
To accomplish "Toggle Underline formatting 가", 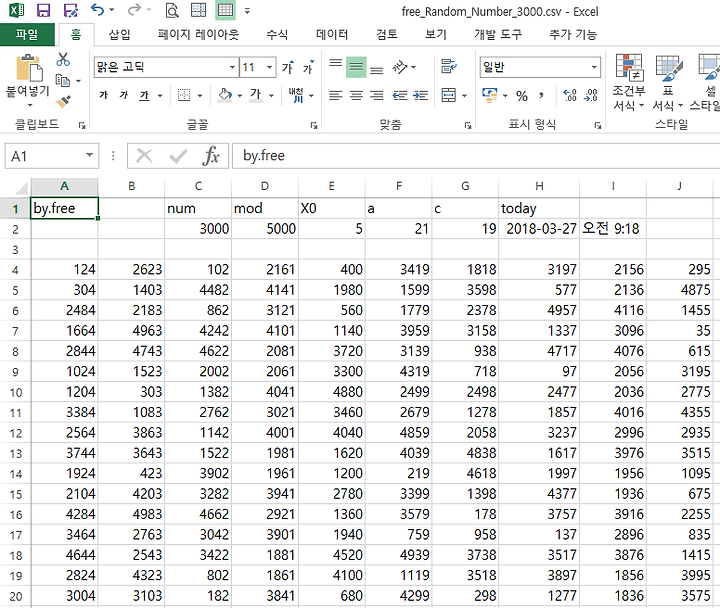I will (145, 95).
